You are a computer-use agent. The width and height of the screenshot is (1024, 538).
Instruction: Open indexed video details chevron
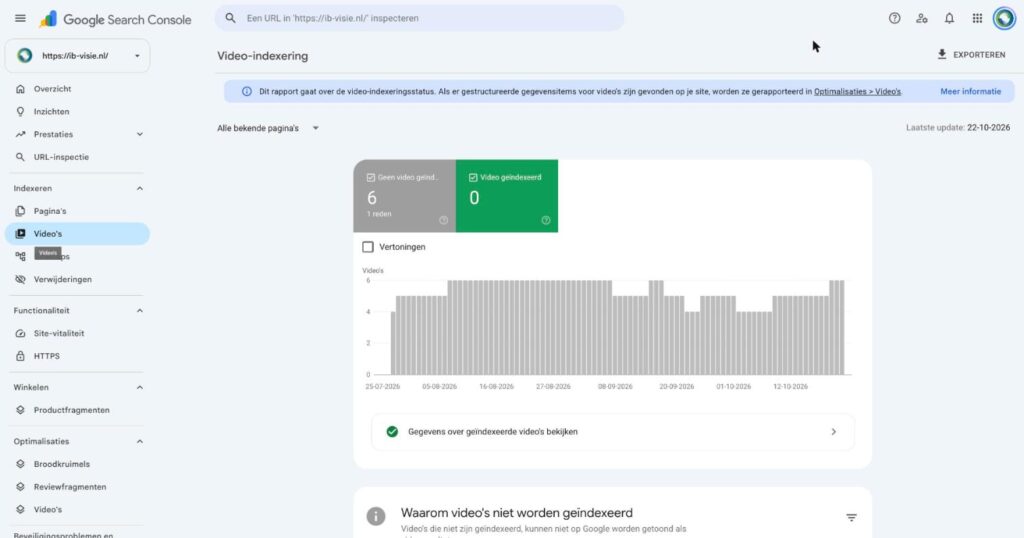pos(833,432)
